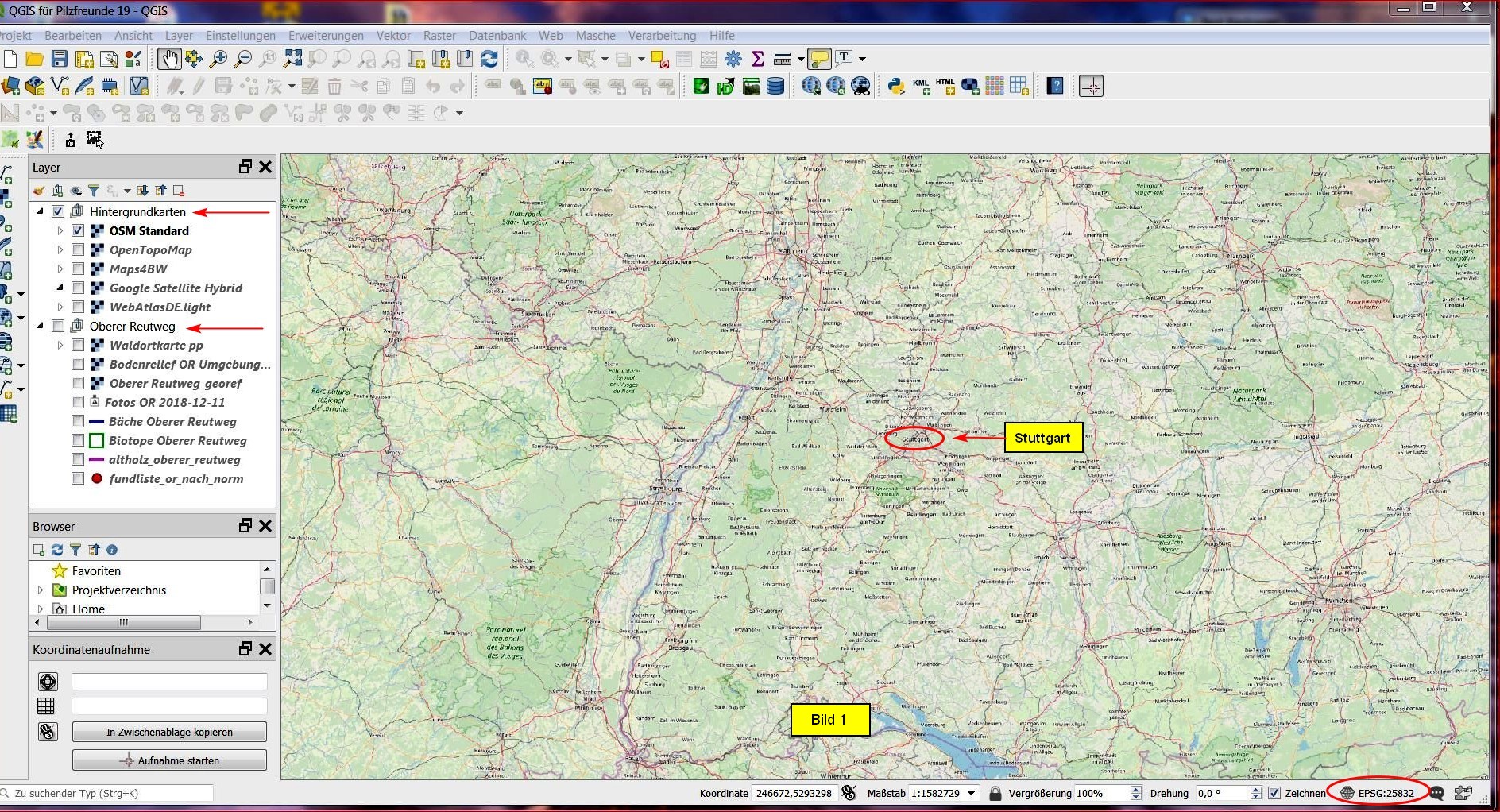Select the Pan Map hand tool
The width and height of the screenshot is (1500, 812).
tap(168, 58)
